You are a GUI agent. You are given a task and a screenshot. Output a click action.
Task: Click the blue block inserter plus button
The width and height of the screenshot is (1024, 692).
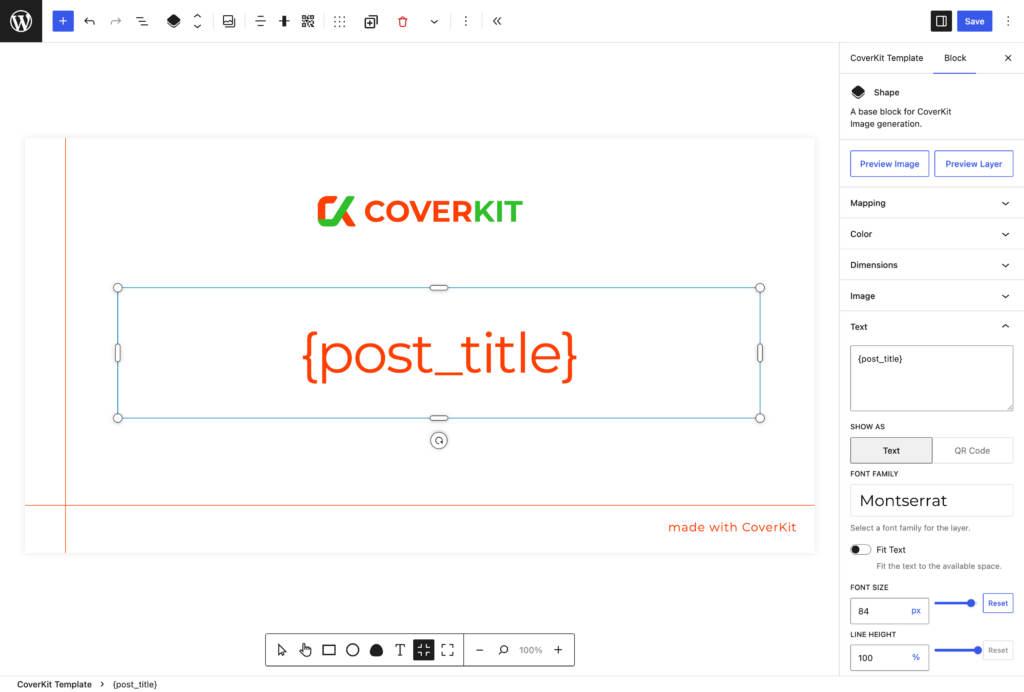[63, 21]
